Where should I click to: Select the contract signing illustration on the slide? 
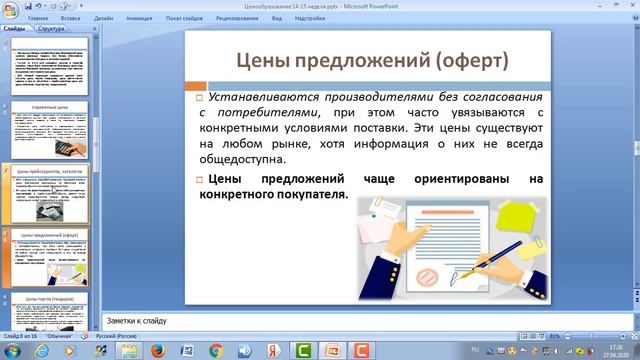[452, 249]
